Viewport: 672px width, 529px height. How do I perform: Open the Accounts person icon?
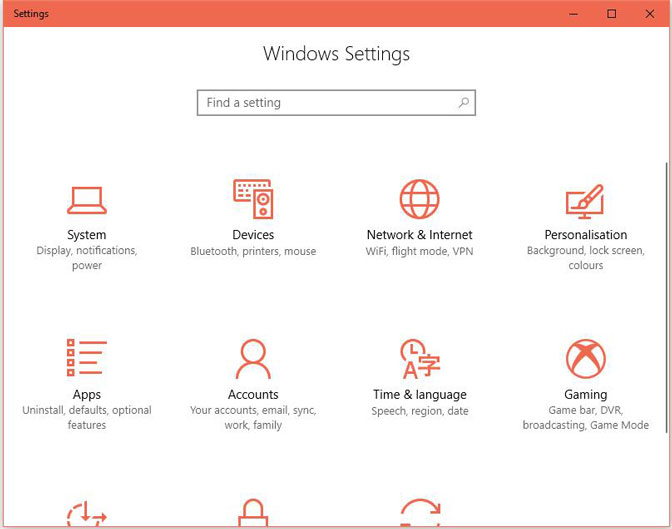tap(253, 359)
